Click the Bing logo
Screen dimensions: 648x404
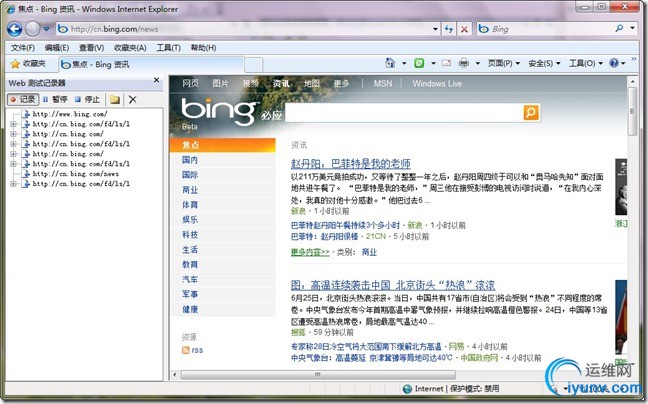pos(219,111)
